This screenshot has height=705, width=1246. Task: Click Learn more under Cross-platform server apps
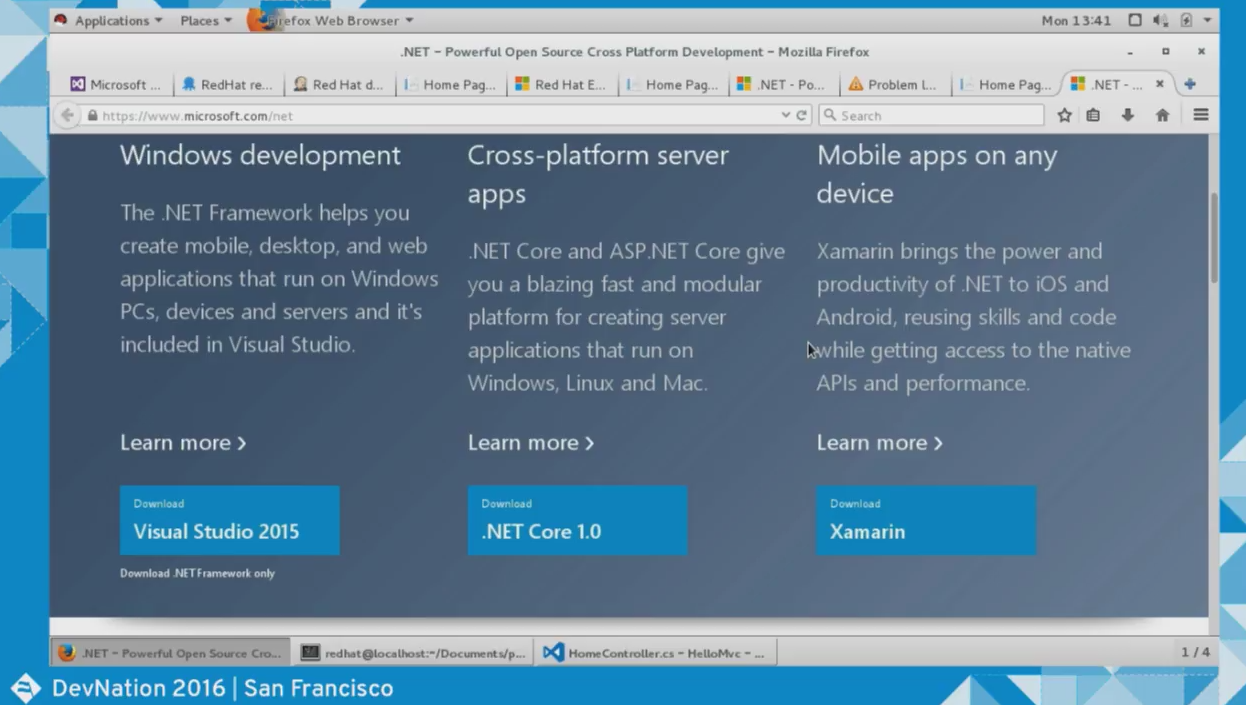tap(531, 443)
